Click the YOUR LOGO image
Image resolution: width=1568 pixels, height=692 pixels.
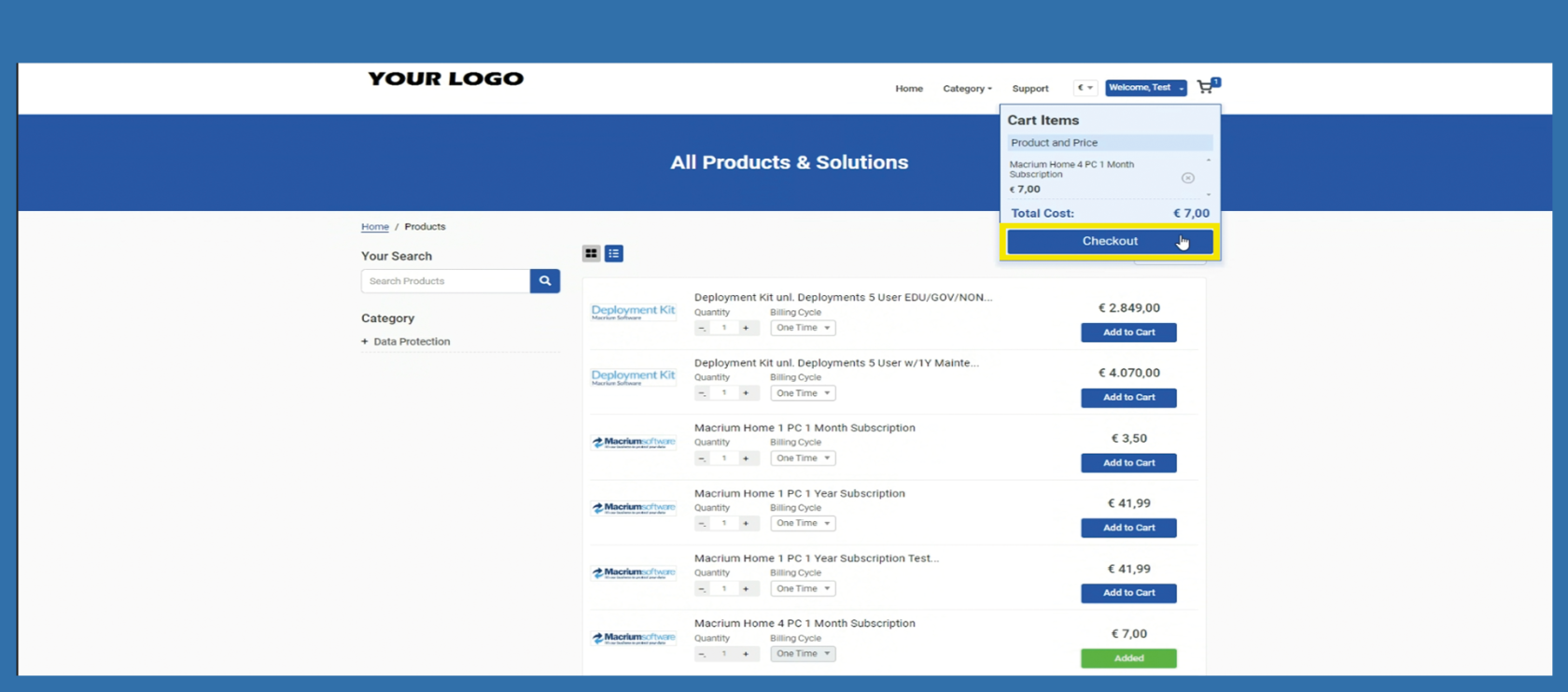tap(445, 79)
